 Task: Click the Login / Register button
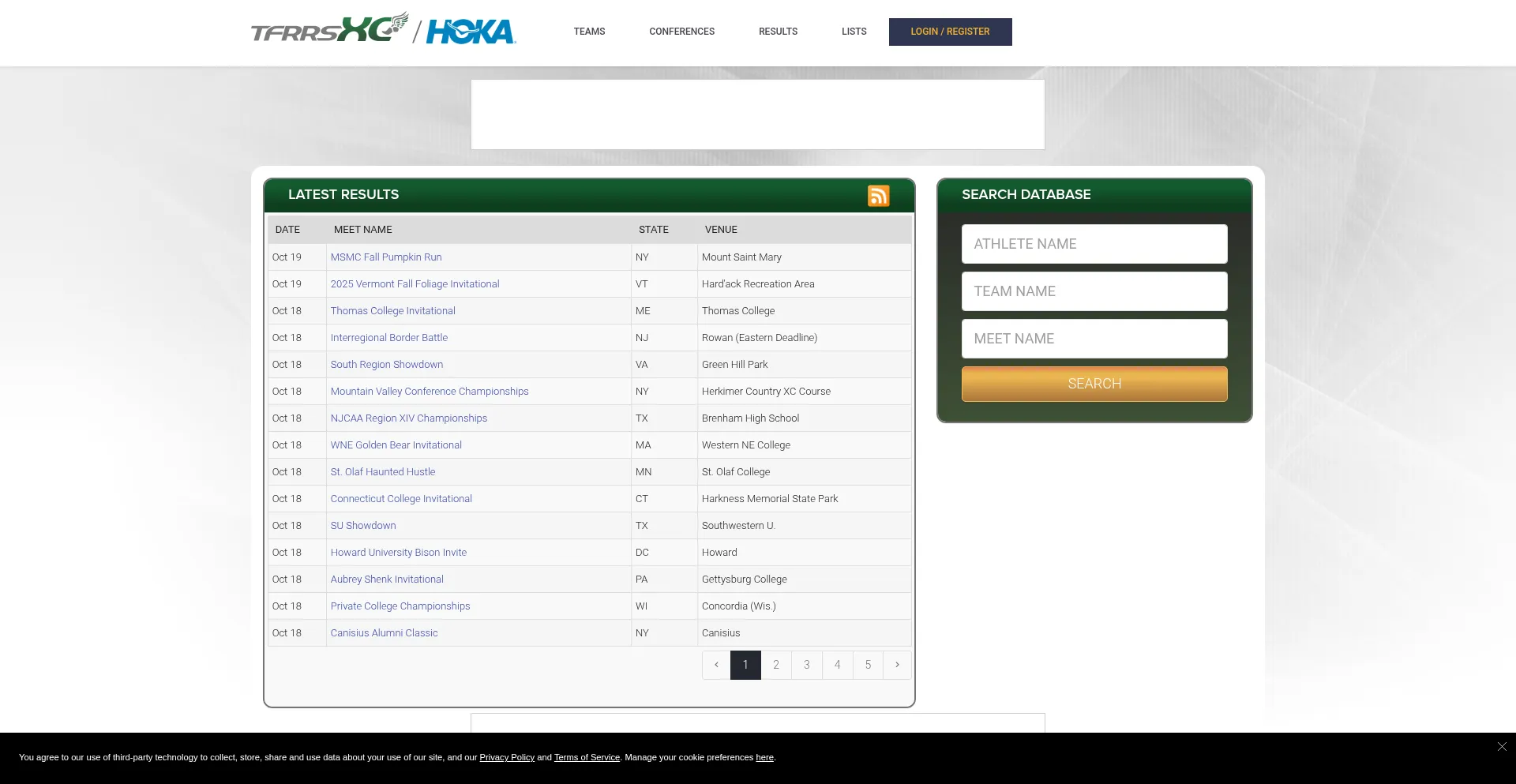[950, 32]
